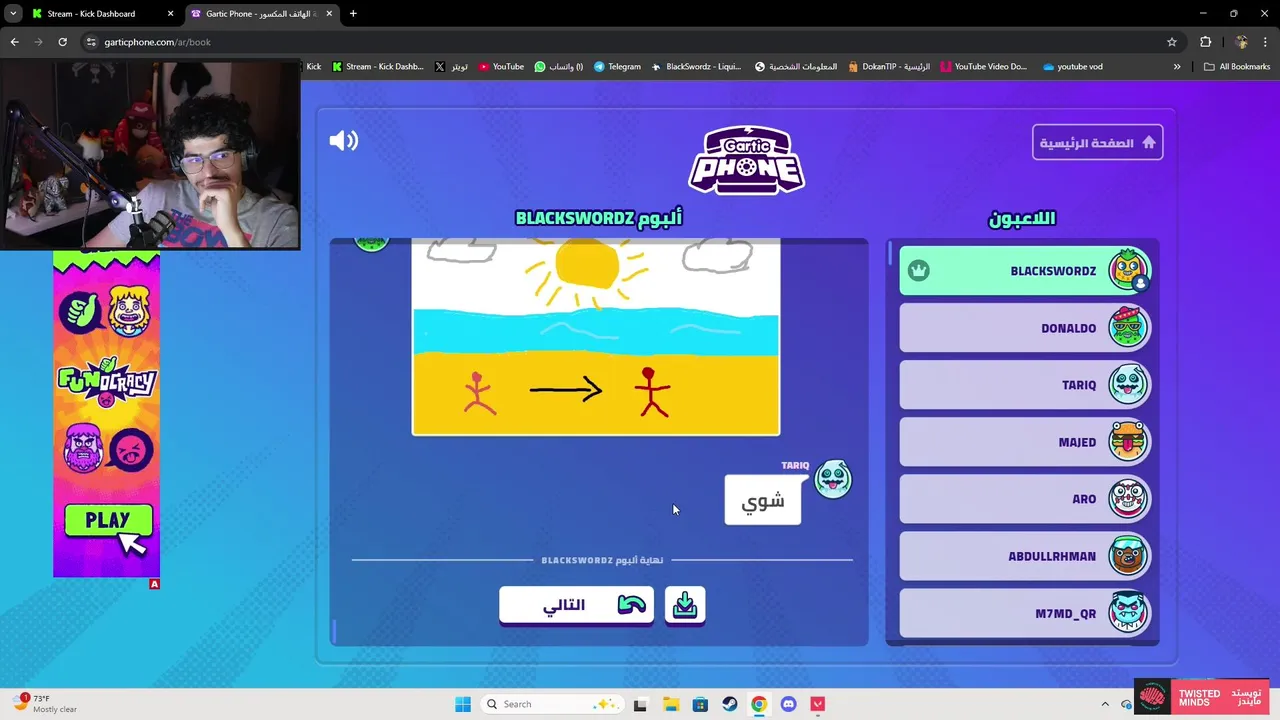Open the All Bookmarks folder
1280x720 pixels.
pos(1237,67)
